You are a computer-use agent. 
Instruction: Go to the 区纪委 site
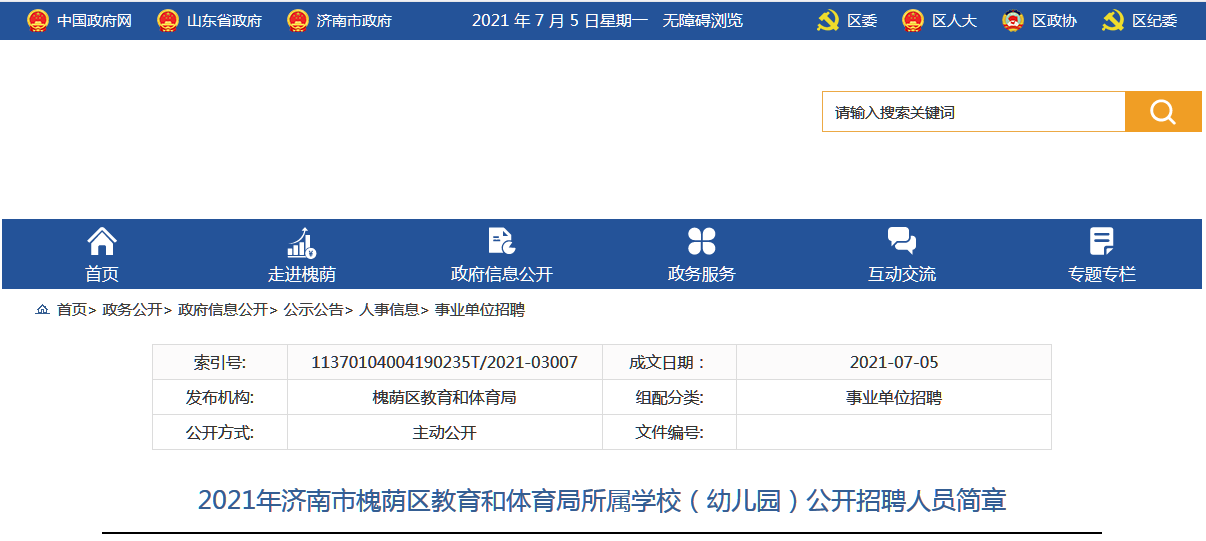click(x=1154, y=20)
